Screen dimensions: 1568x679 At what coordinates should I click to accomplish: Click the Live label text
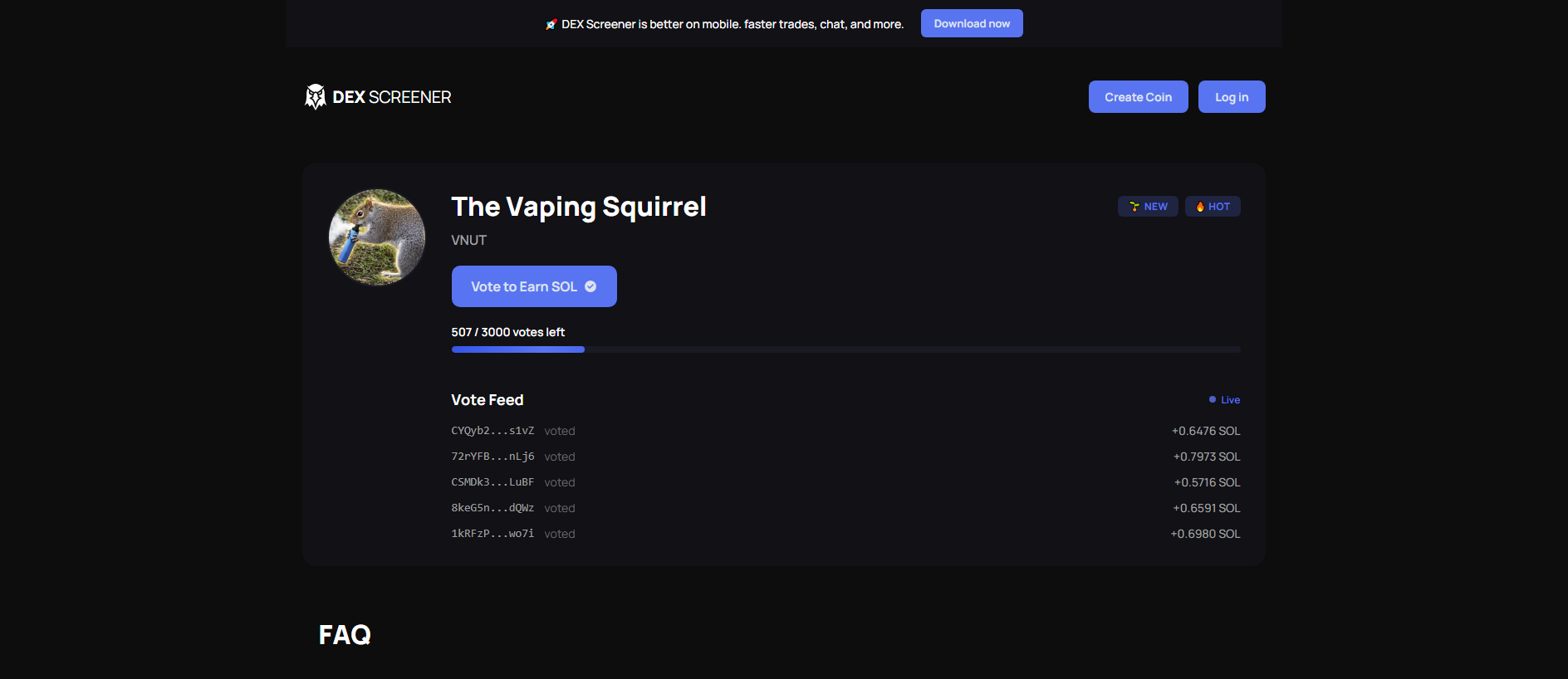[x=1231, y=400]
